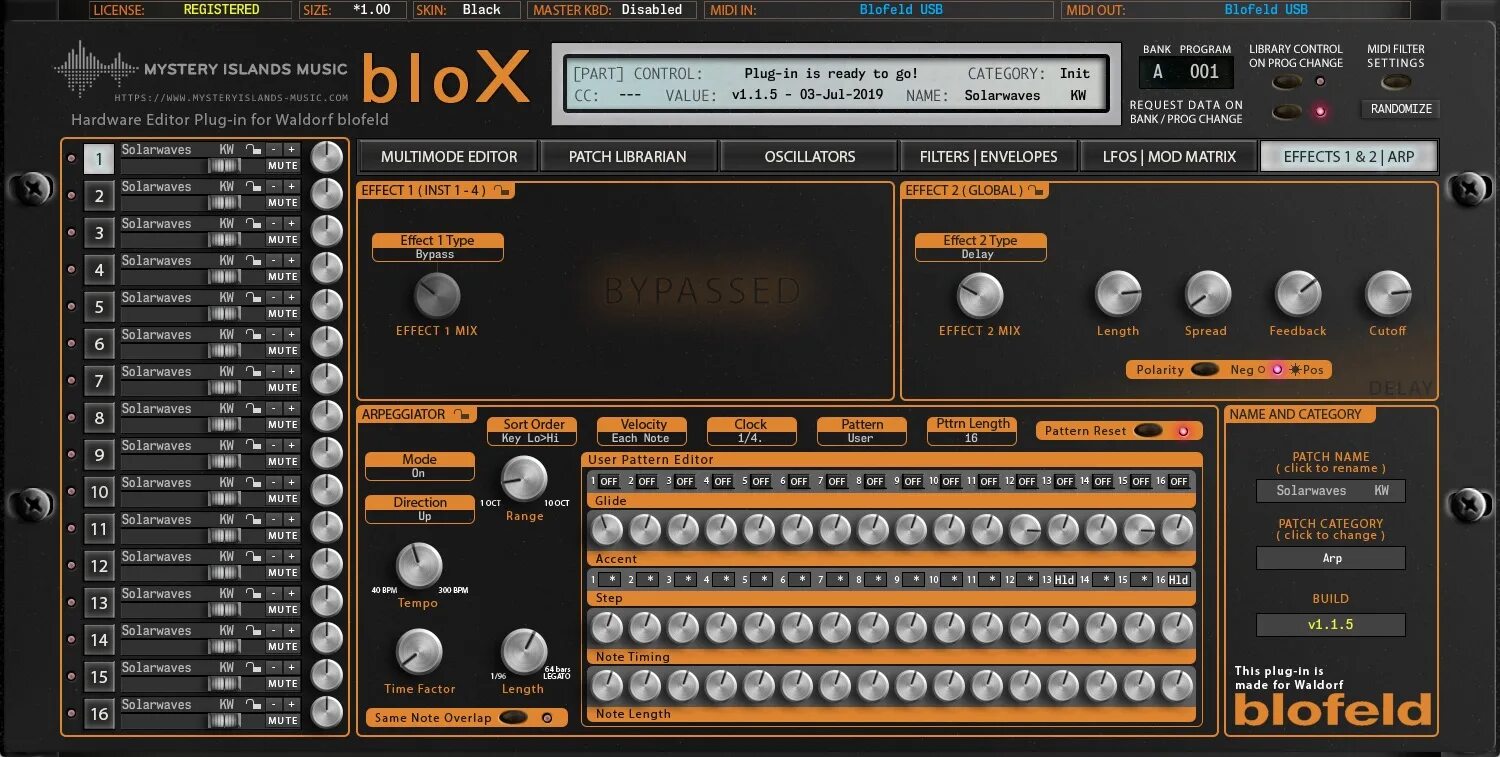Mute part 1
Image resolution: width=1500 pixels, height=757 pixels.
pos(283,166)
